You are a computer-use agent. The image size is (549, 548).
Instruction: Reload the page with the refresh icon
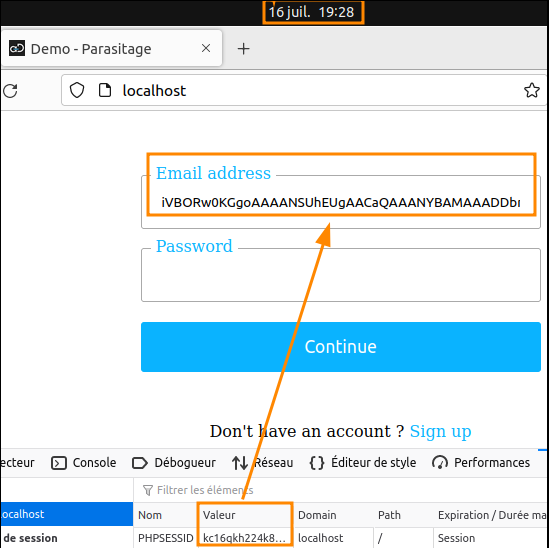(x=11, y=91)
